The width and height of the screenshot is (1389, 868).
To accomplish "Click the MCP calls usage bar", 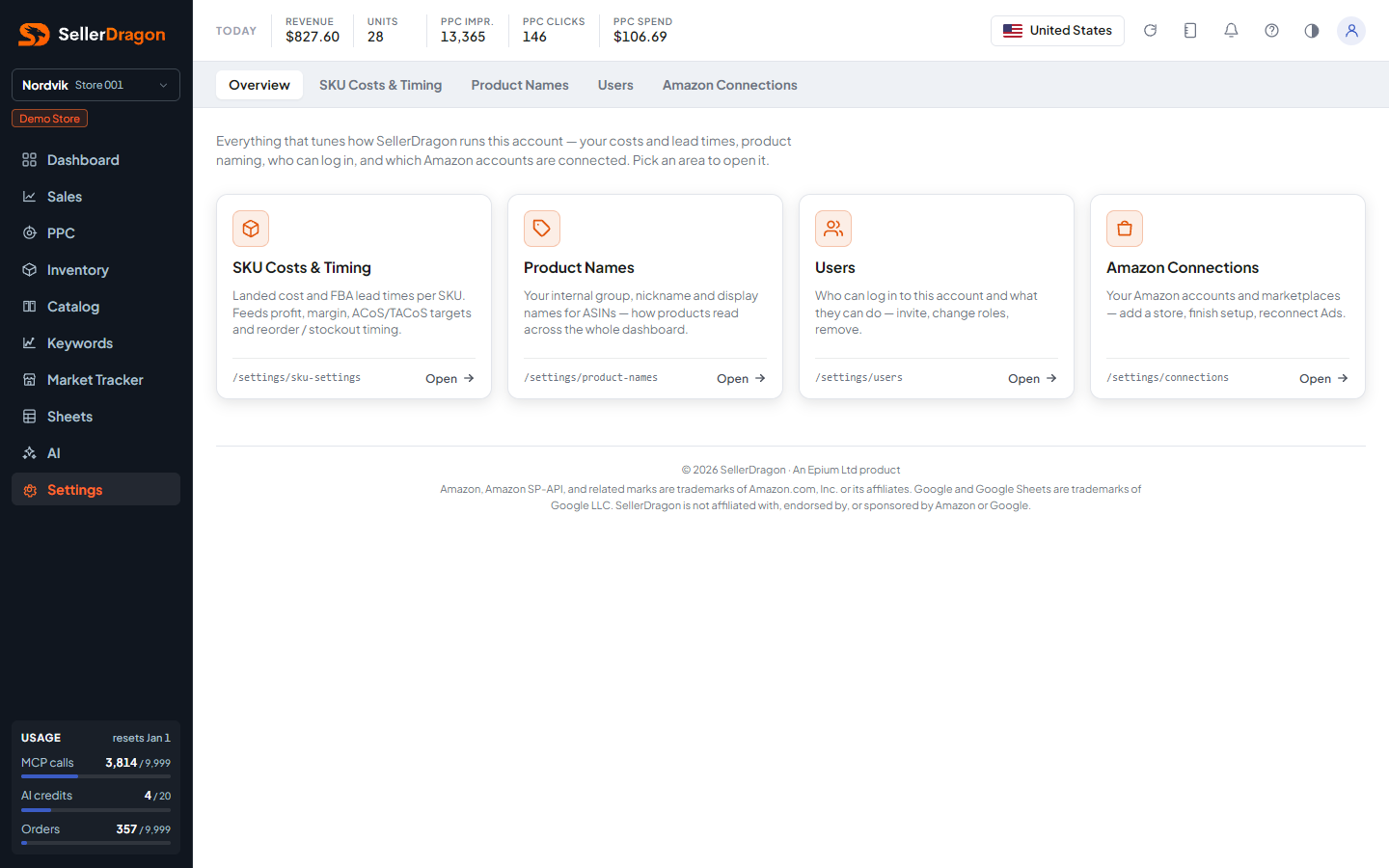I will click(x=95, y=776).
